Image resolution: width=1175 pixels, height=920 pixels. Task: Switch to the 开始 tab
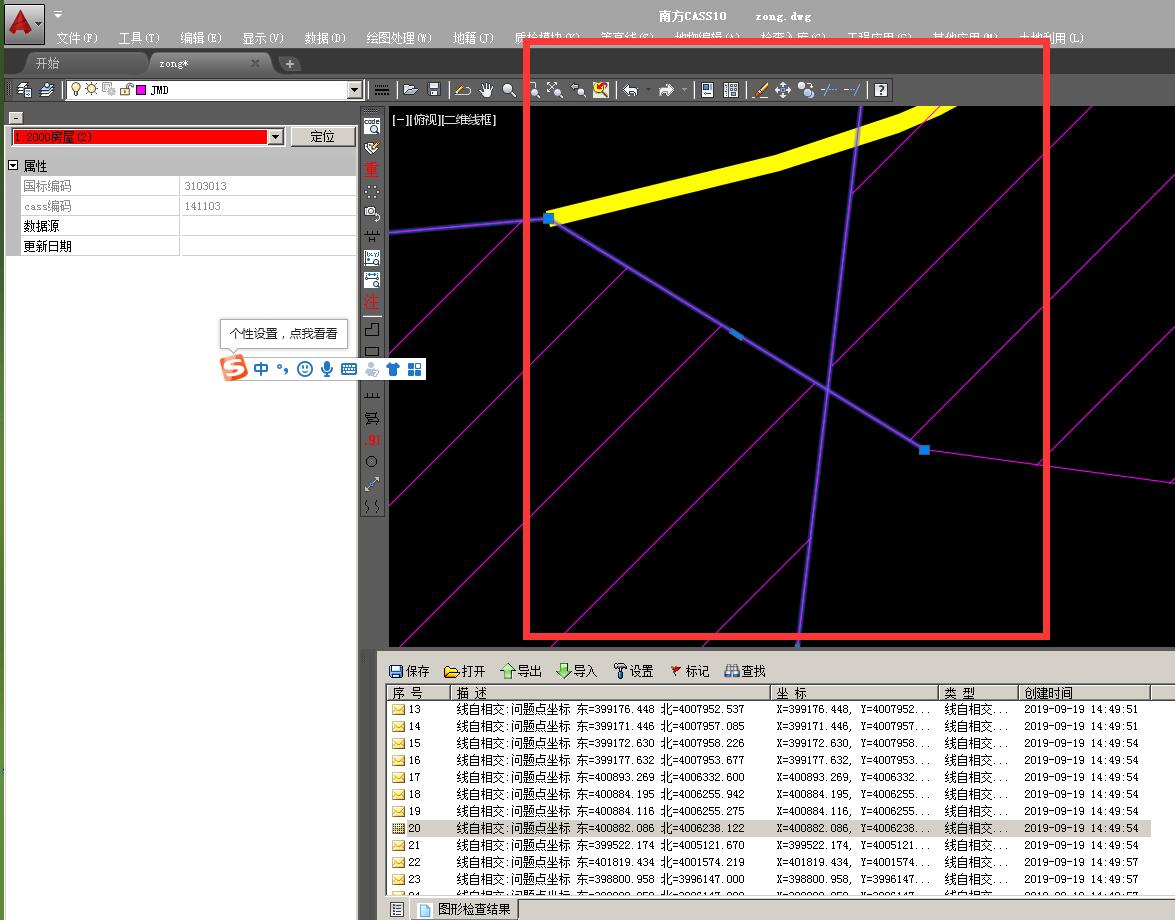tap(48, 63)
